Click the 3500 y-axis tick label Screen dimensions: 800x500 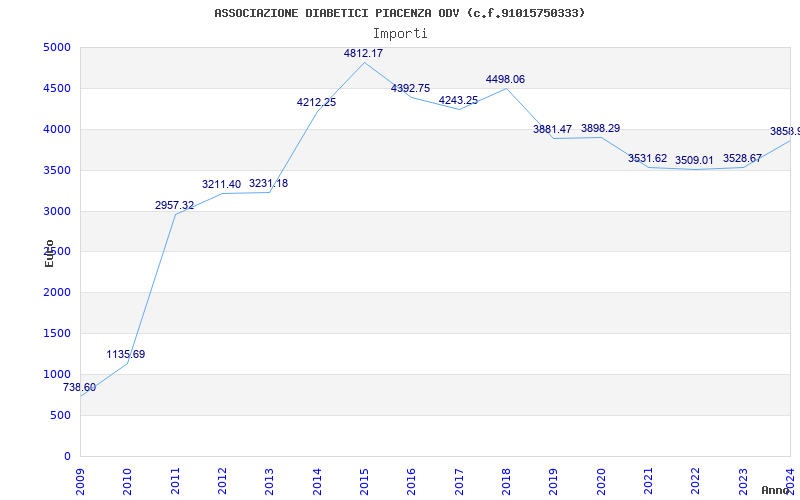point(57,170)
